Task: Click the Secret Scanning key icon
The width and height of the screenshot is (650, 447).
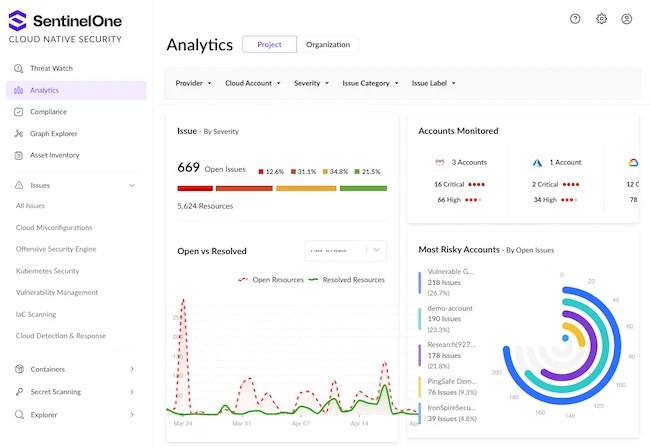Action: tap(19, 392)
